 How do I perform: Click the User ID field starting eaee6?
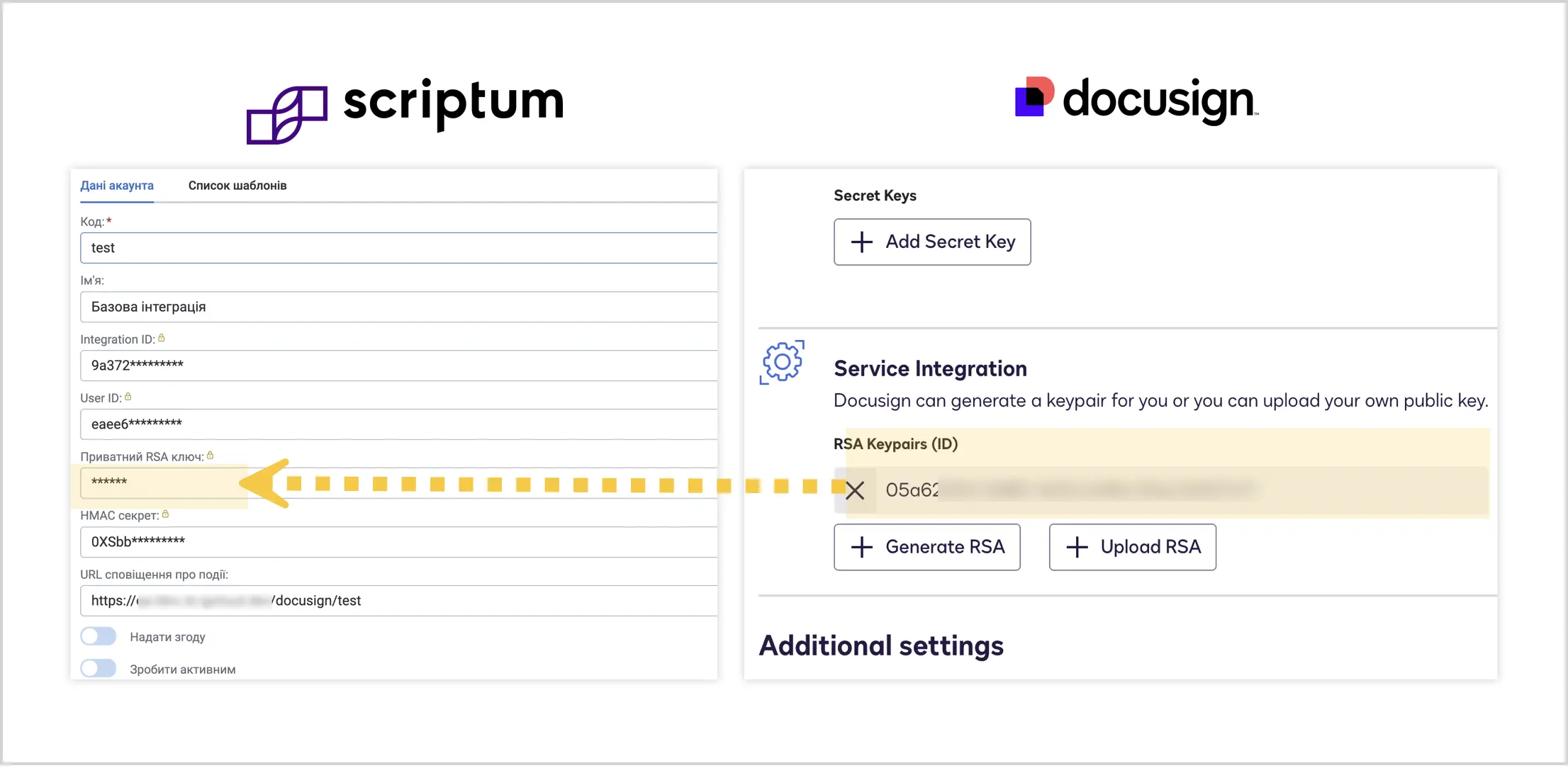click(x=399, y=424)
